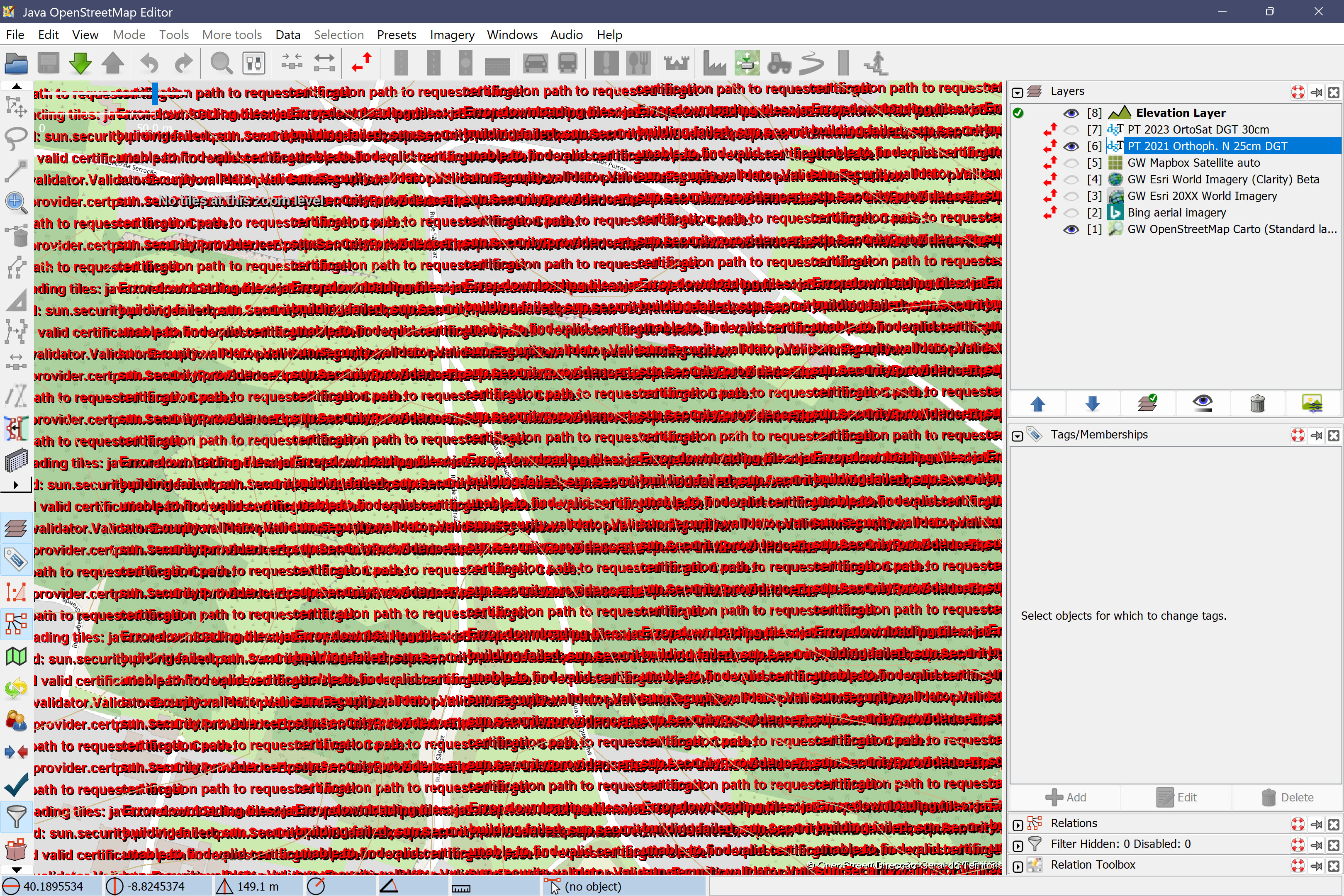Expand the Filter Hidden panel
The image size is (1344, 896).
[x=1018, y=845]
